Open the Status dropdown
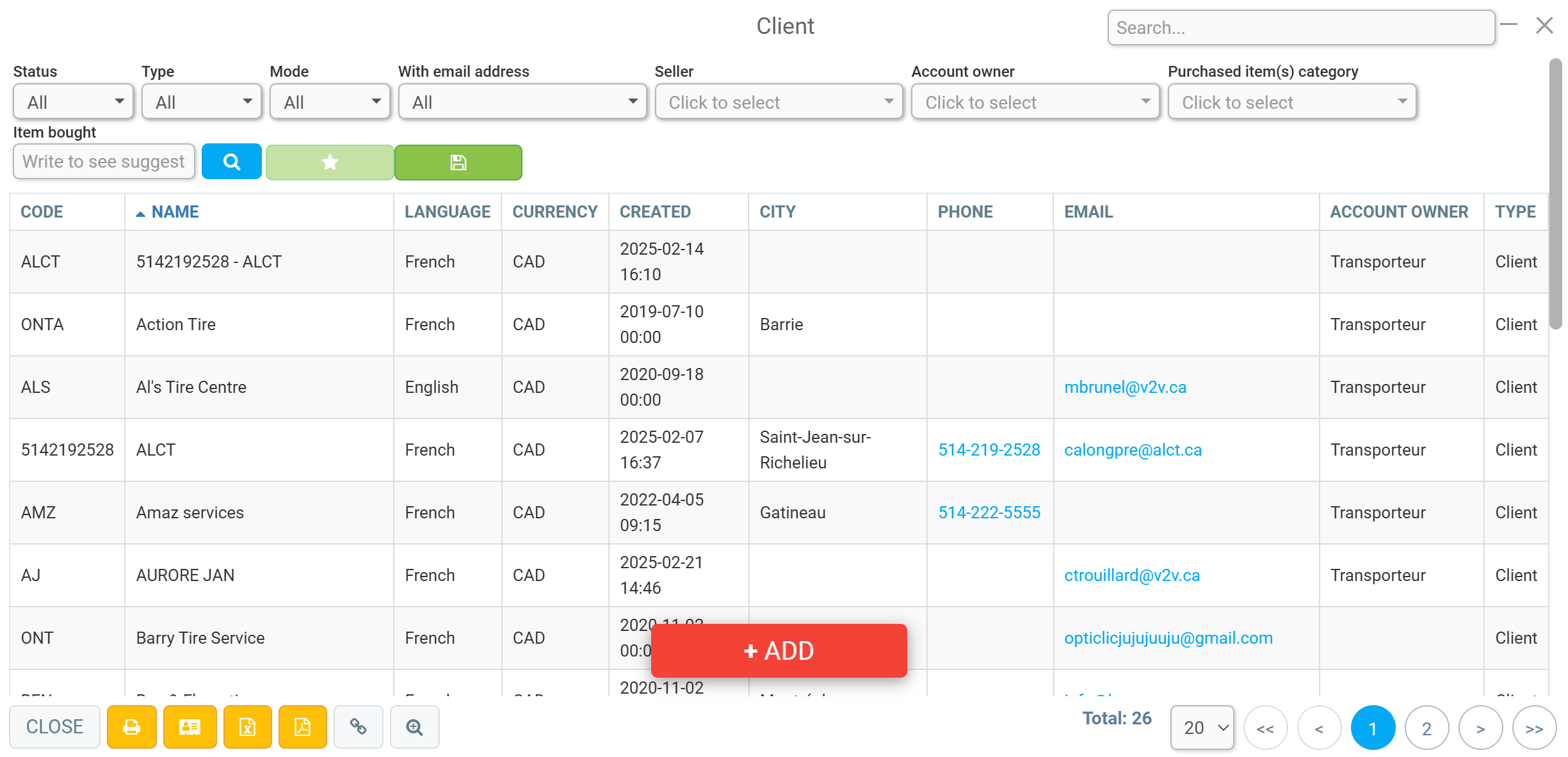Viewport: 1568px width, 757px height. [x=73, y=102]
